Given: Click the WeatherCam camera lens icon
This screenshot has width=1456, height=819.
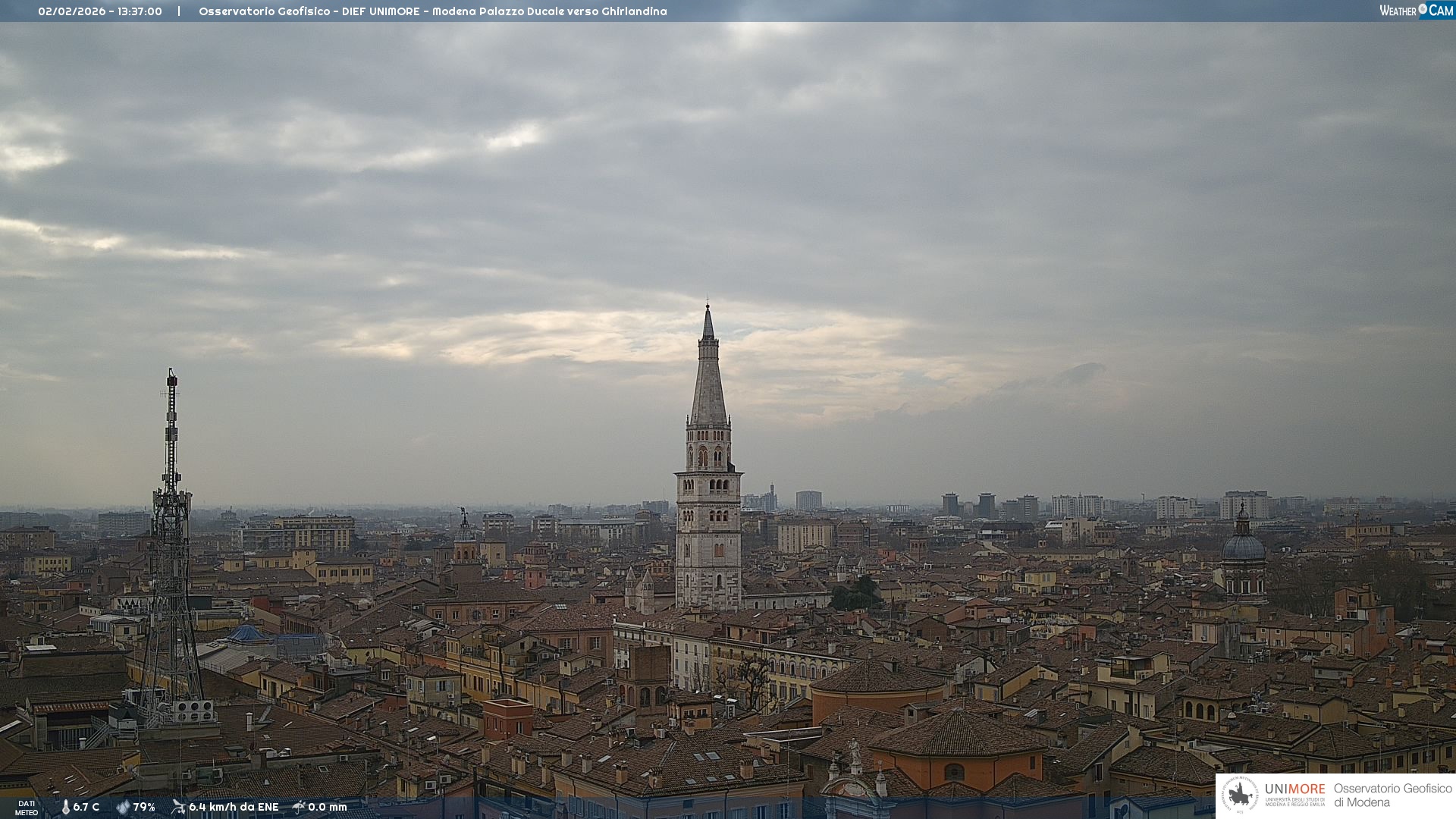Looking at the screenshot, I should pos(1423,9).
